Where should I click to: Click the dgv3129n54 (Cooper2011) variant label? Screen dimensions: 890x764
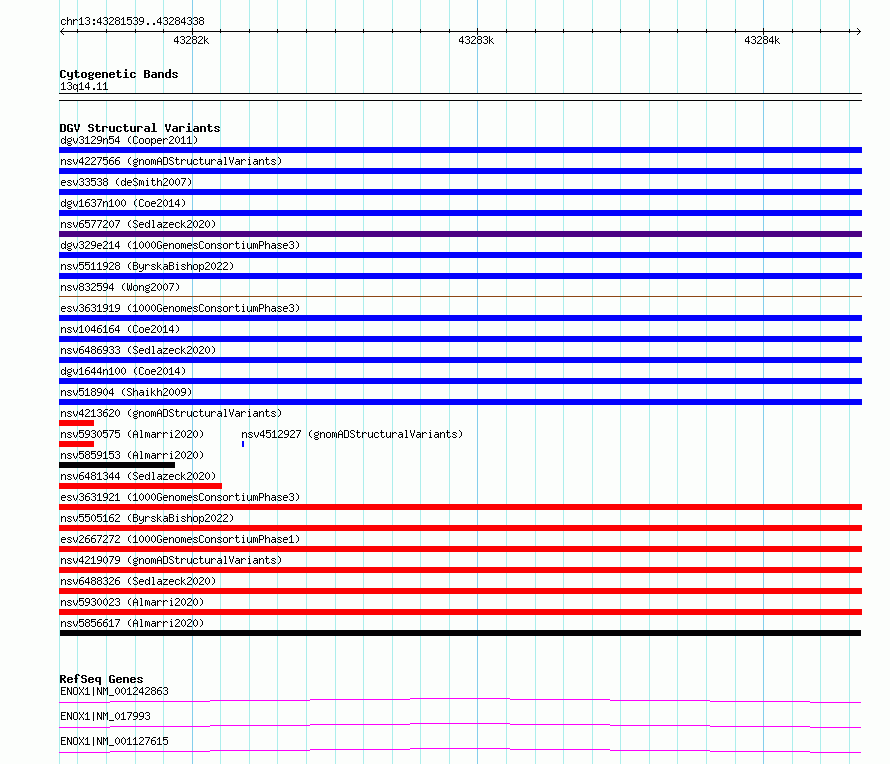tap(129, 140)
